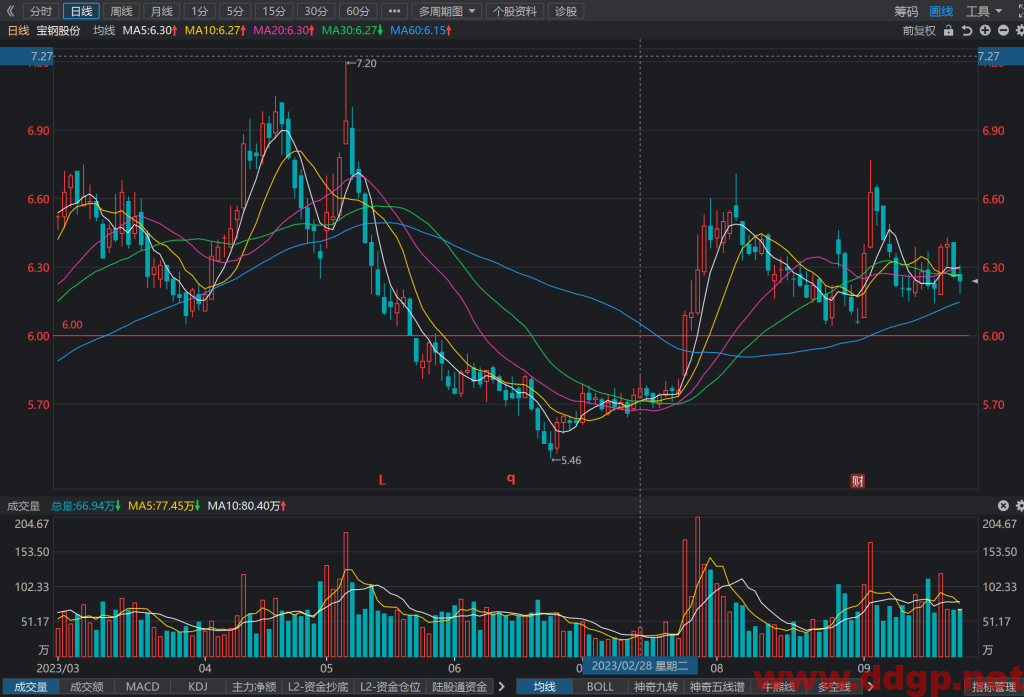Select the L2-资金仓位 indicator tab
The width and height of the screenshot is (1024, 697).
pyautogui.click(x=390, y=687)
